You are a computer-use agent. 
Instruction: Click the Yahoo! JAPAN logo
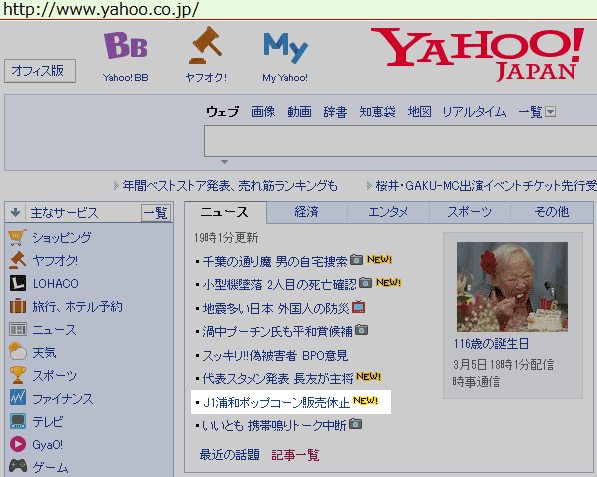tap(477, 54)
